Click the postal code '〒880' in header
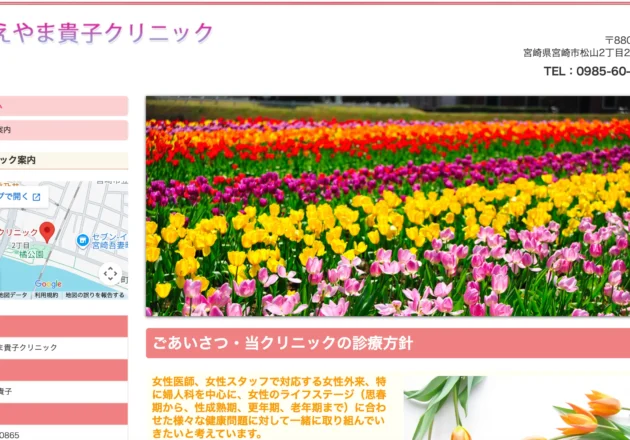Image resolution: width=630 pixels, height=440 pixels. point(618,40)
